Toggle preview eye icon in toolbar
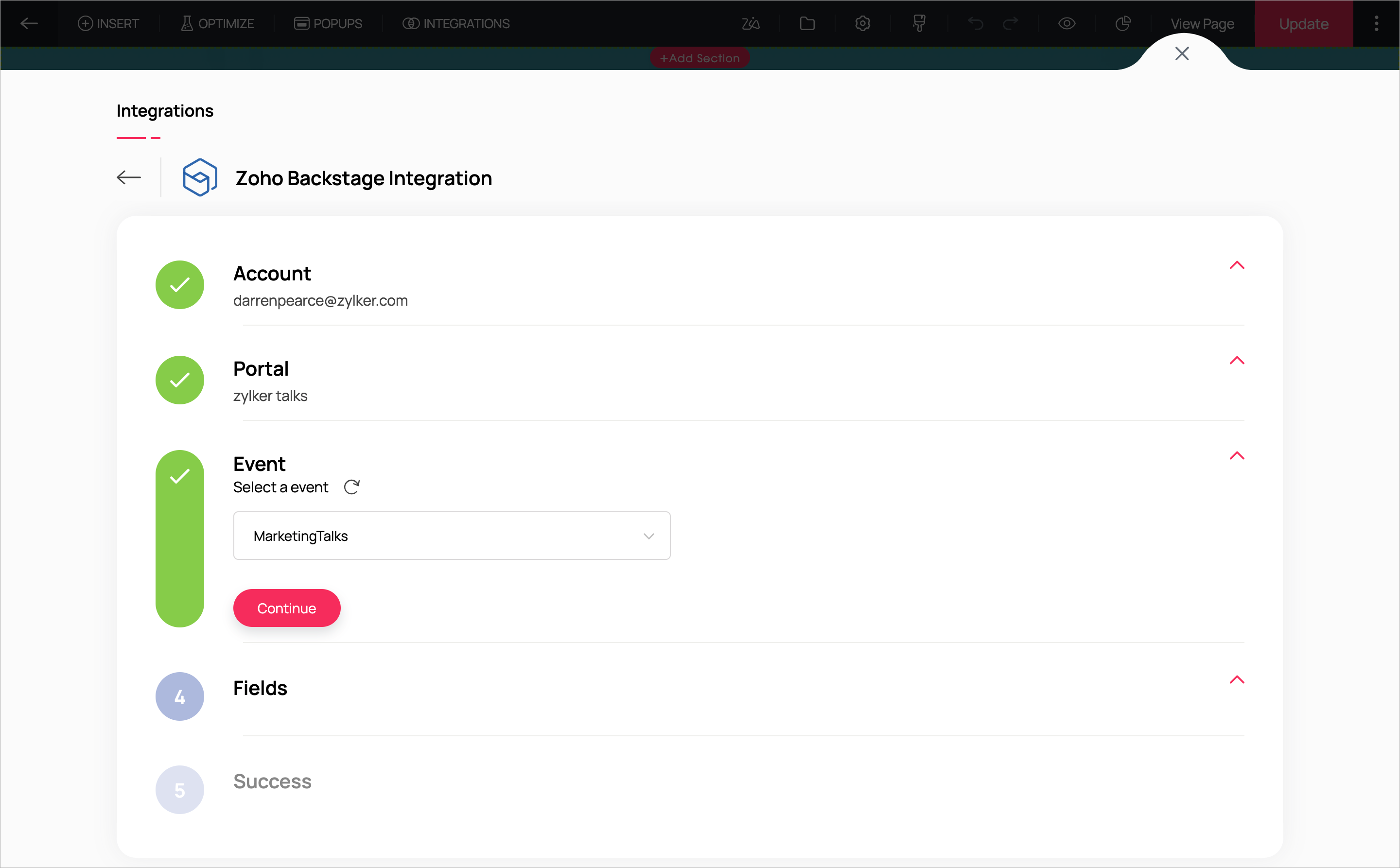Screen dimensions: 1400x868 (1067, 23)
